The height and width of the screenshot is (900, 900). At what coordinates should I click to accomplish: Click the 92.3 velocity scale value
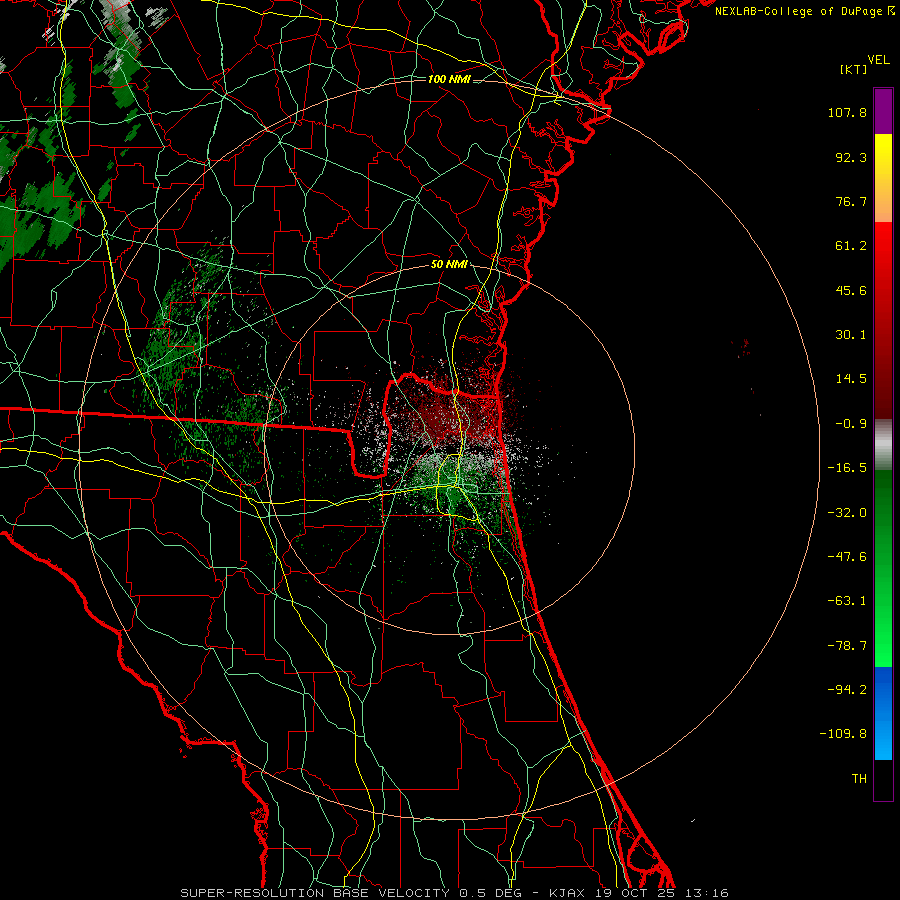click(x=851, y=157)
